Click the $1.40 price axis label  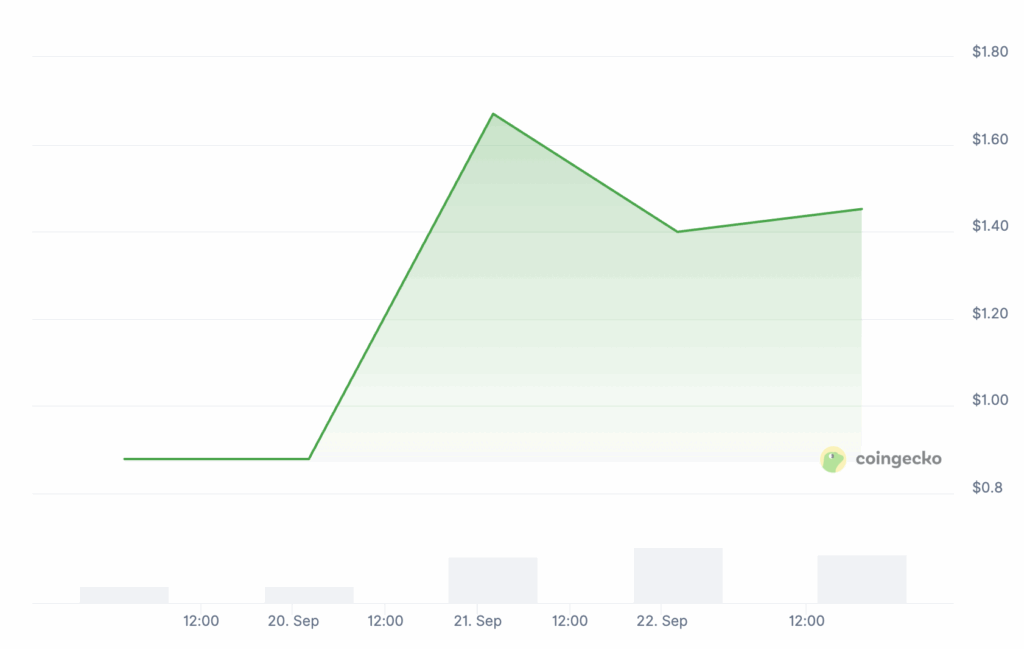(990, 226)
